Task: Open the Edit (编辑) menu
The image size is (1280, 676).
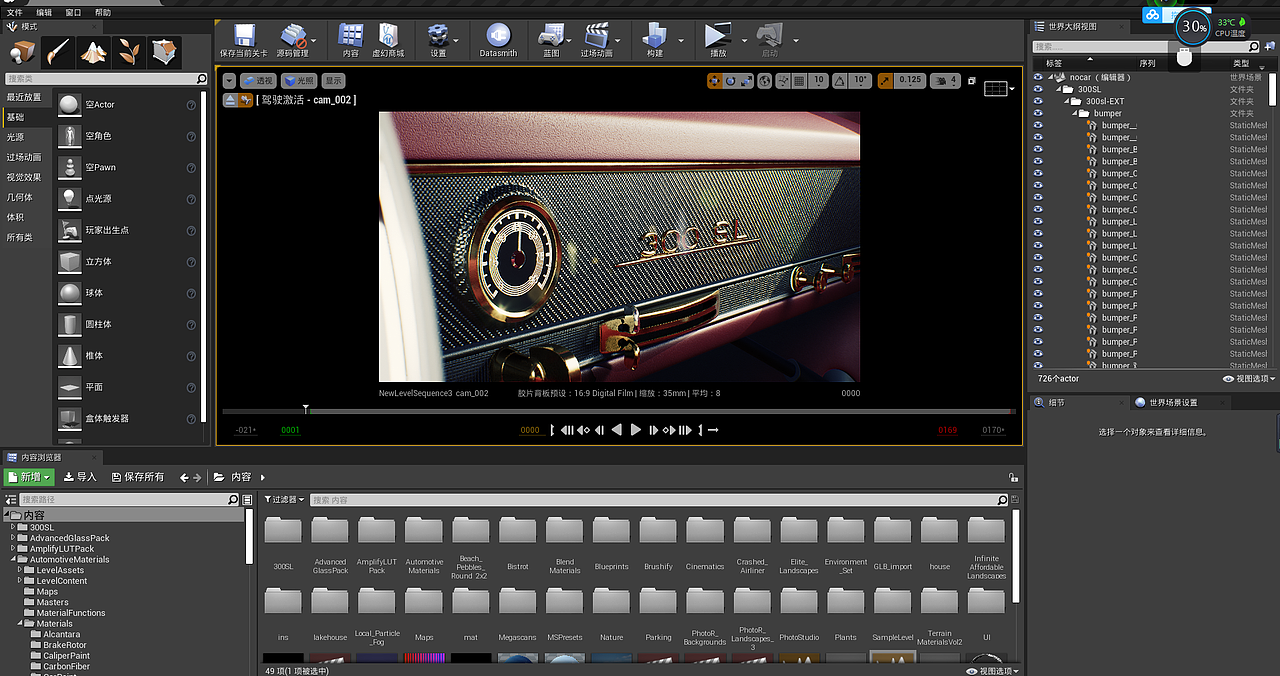Action: pos(44,12)
